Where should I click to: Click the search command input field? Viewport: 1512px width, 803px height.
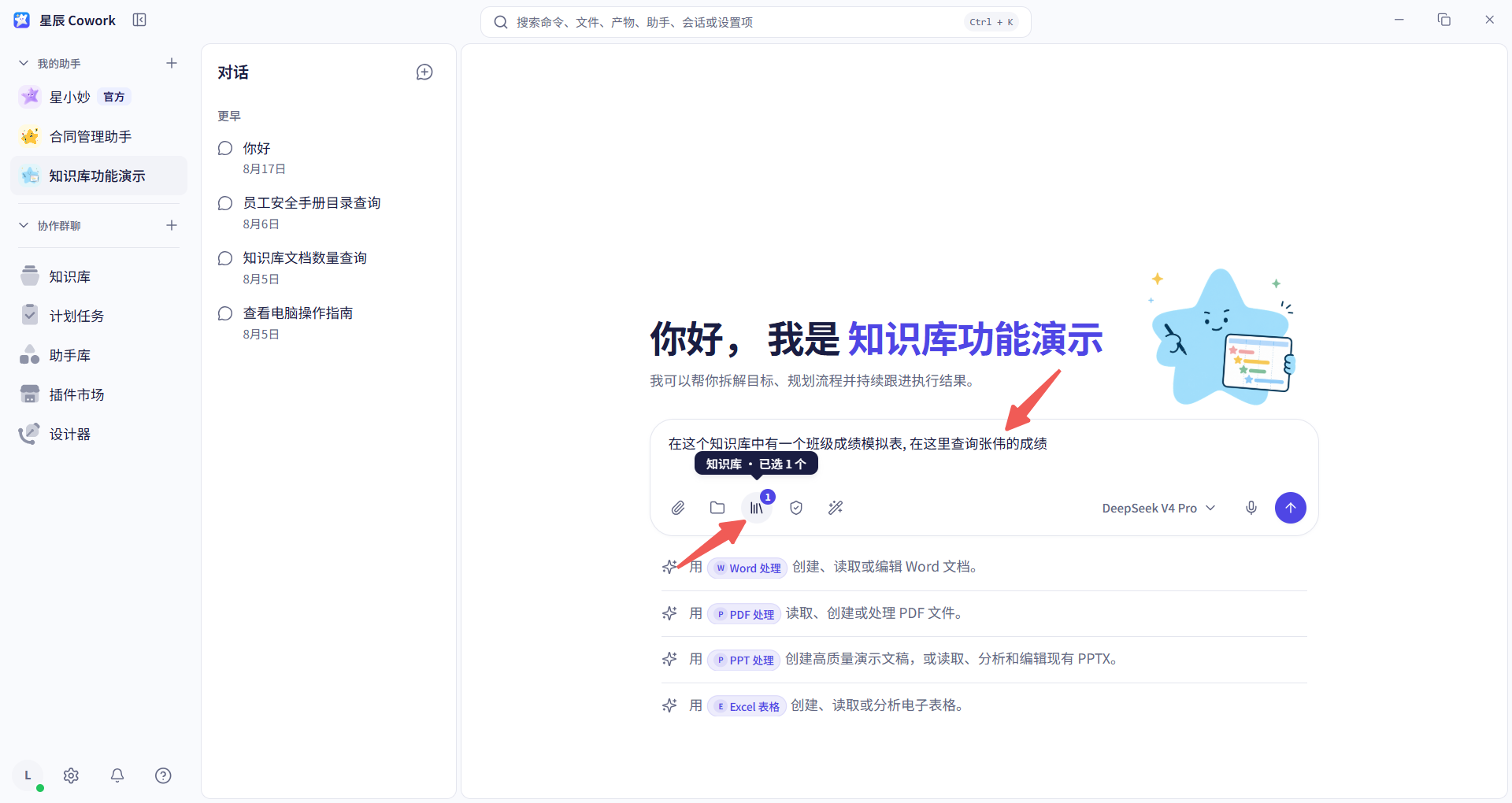pyautogui.click(x=756, y=22)
